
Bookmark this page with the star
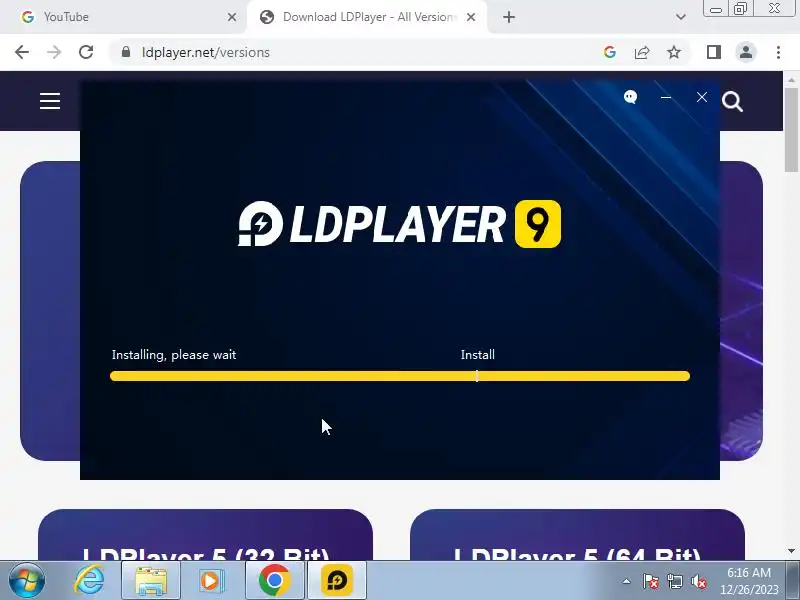(x=674, y=52)
